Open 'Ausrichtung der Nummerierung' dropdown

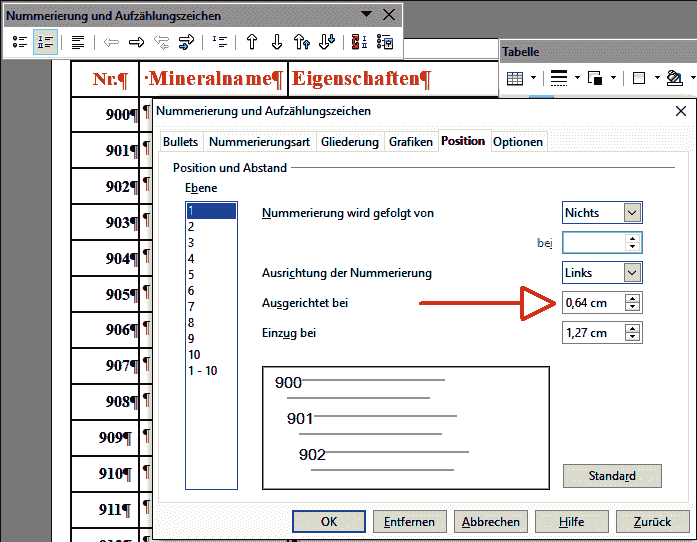pos(630,272)
